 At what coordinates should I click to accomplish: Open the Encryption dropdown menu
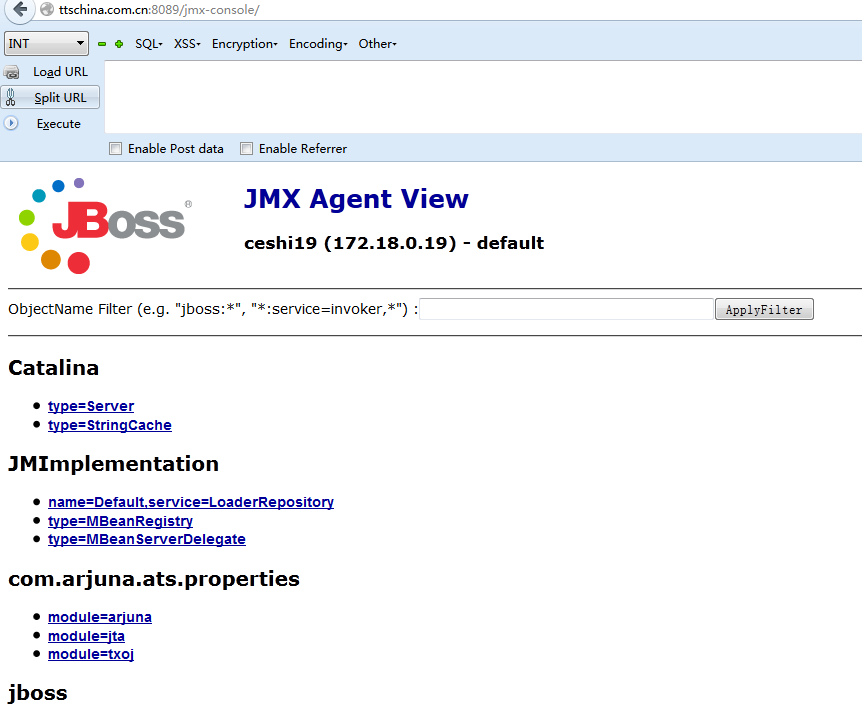tap(245, 44)
